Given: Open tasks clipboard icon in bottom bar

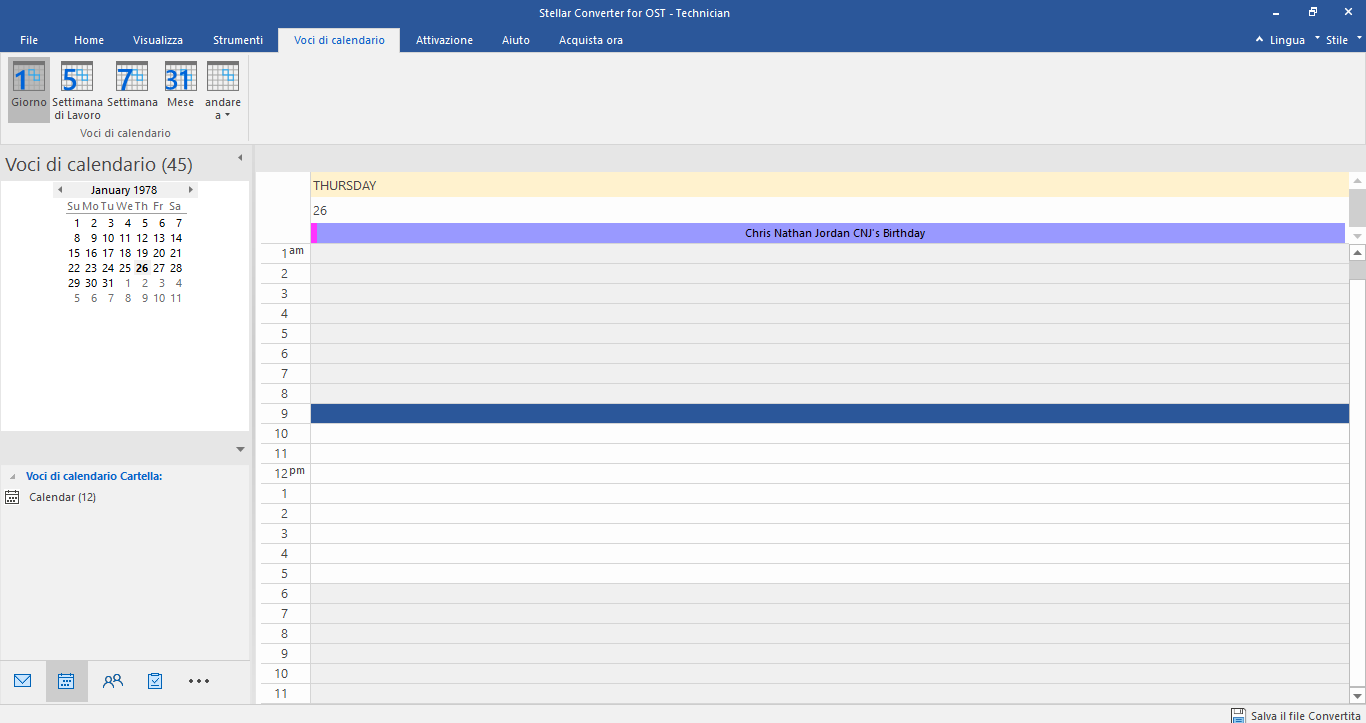Looking at the screenshot, I should (x=155, y=681).
